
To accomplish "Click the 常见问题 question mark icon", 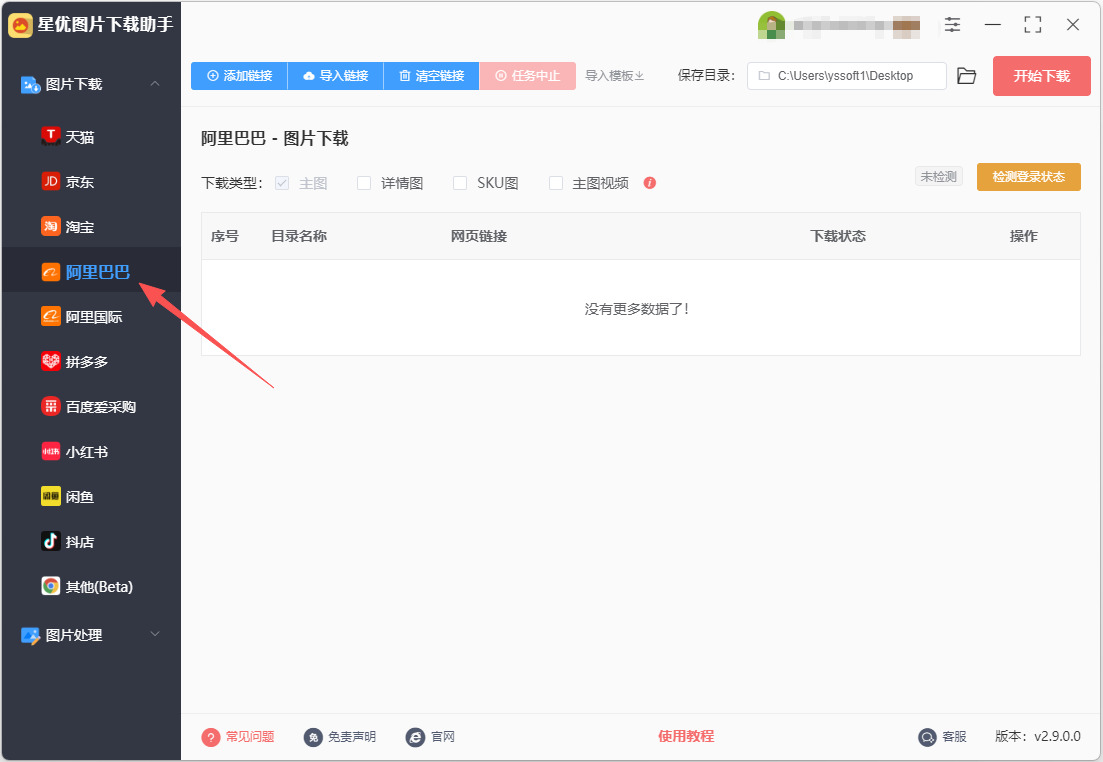I will click(x=210, y=737).
